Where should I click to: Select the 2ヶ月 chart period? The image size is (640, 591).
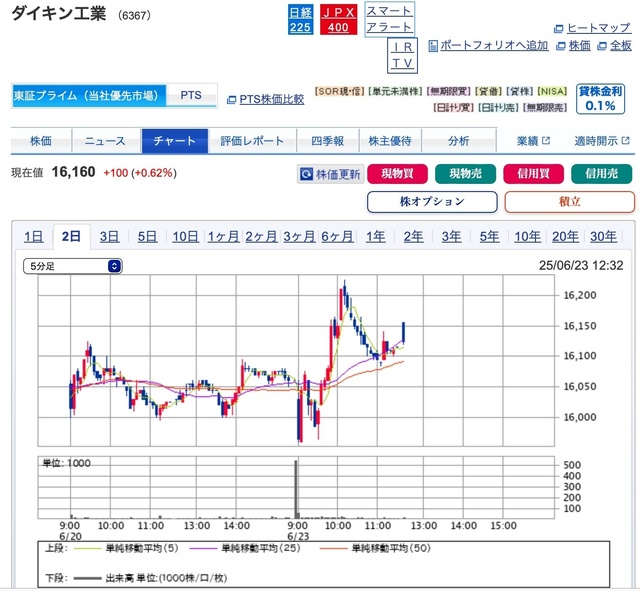(261, 236)
